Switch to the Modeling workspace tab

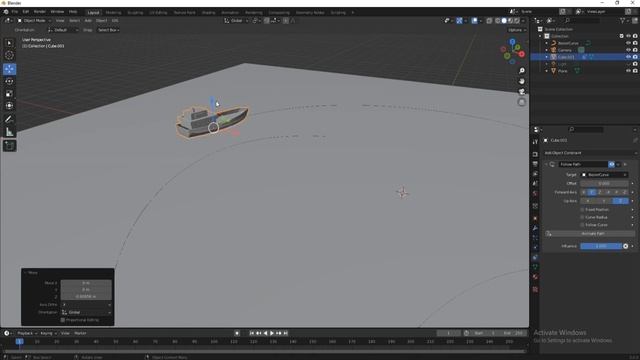[113, 13]
